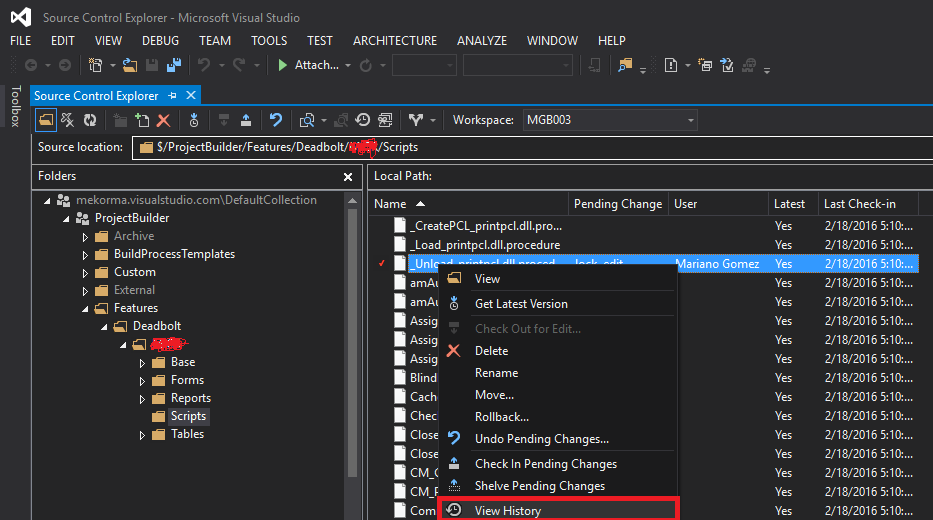Open the Branch icon dropdown arrow
933x520 pixels.
433,121
